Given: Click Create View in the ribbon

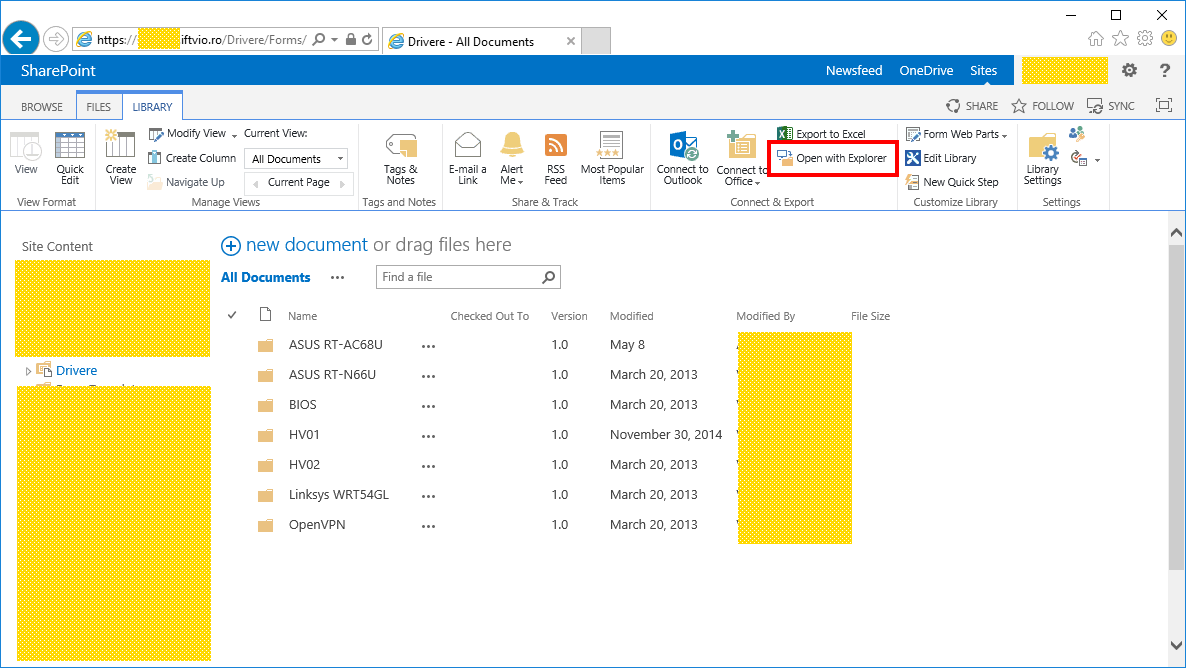Looking at the screenshot, I should click(120, 157).
